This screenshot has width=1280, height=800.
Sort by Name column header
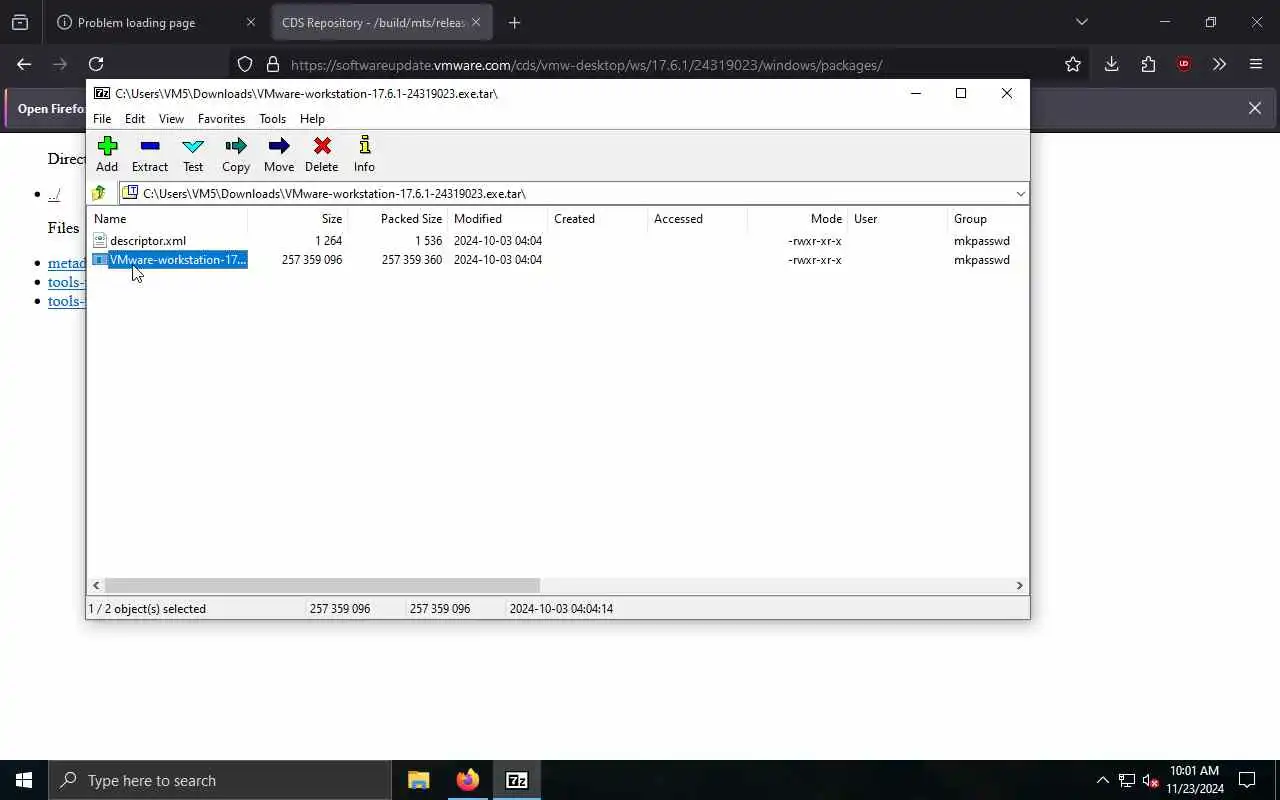coord(168,218)
